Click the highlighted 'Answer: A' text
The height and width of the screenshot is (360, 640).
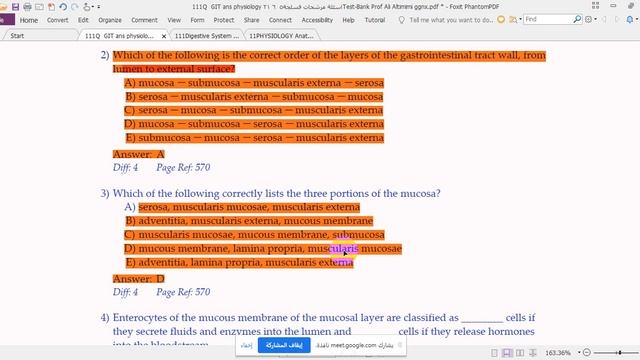click(x=138, y=154)
